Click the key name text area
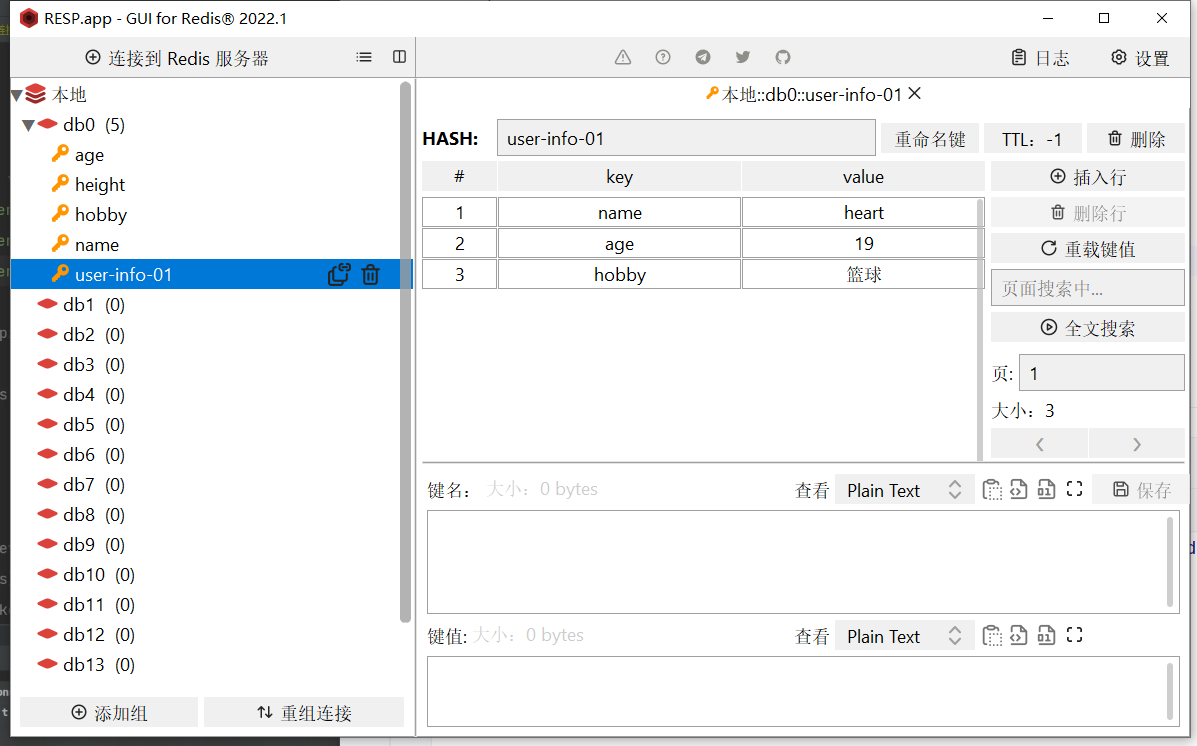This screenshot has height=746, width=1197. coord(802,562)
